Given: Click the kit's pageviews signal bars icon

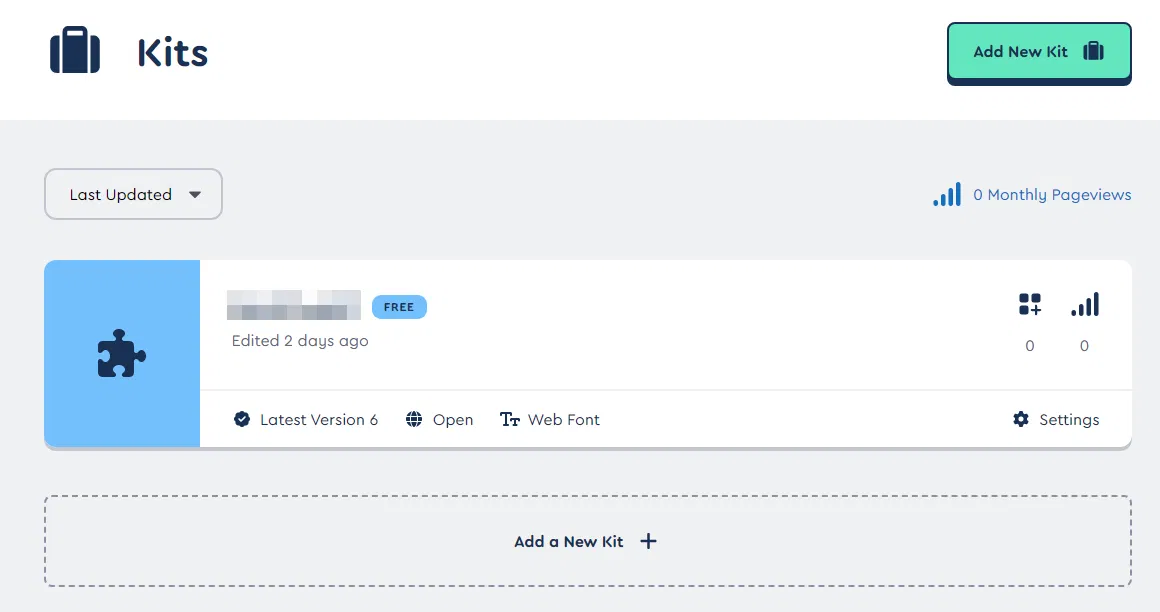Looking at the screenshot, I should tap(1085, 305).
